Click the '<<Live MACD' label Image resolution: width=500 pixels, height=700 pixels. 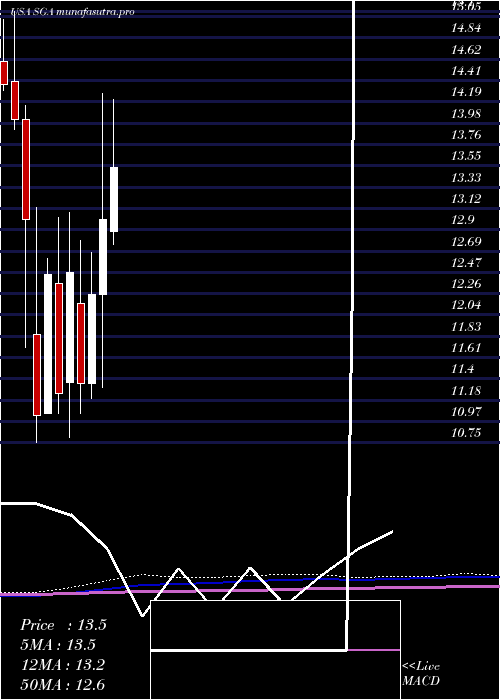421,673
